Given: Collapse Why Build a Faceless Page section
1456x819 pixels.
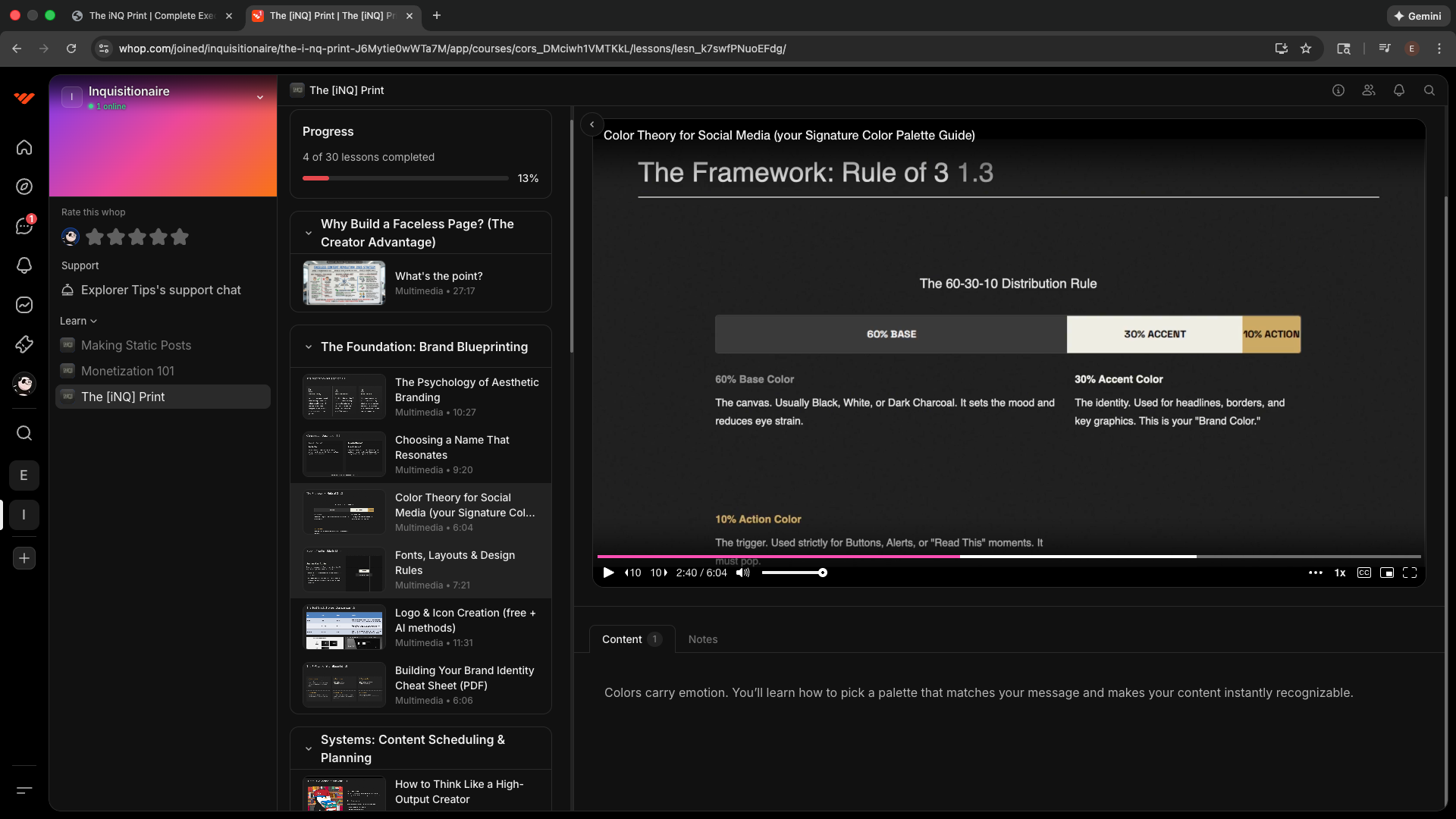Looking at the screenshot, I should click(309, 234).
